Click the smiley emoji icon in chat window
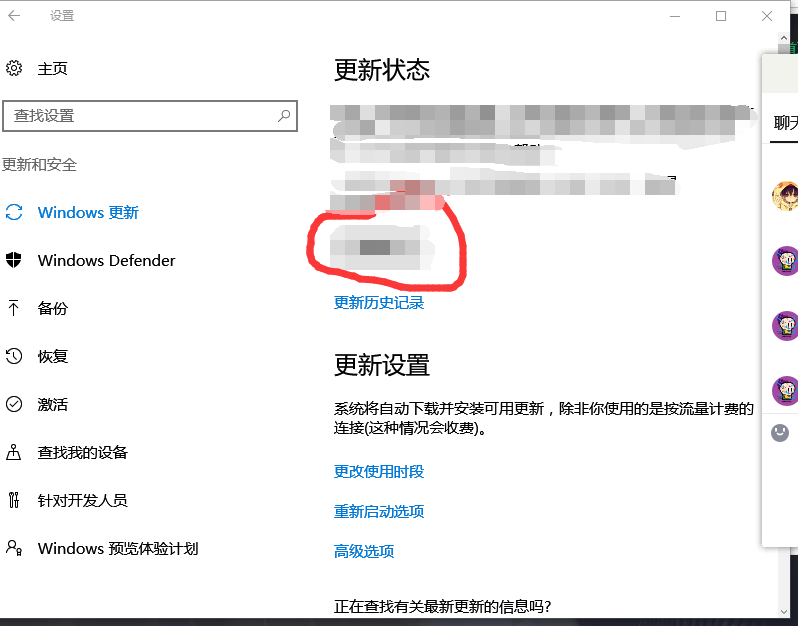 coord(780,433)
